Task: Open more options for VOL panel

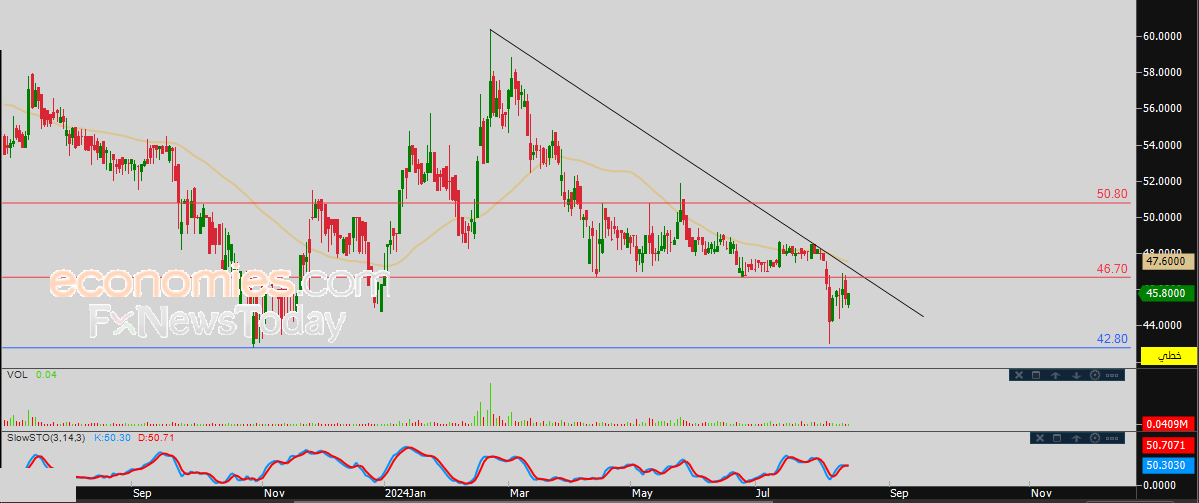Action: [x=1113, y=375]
